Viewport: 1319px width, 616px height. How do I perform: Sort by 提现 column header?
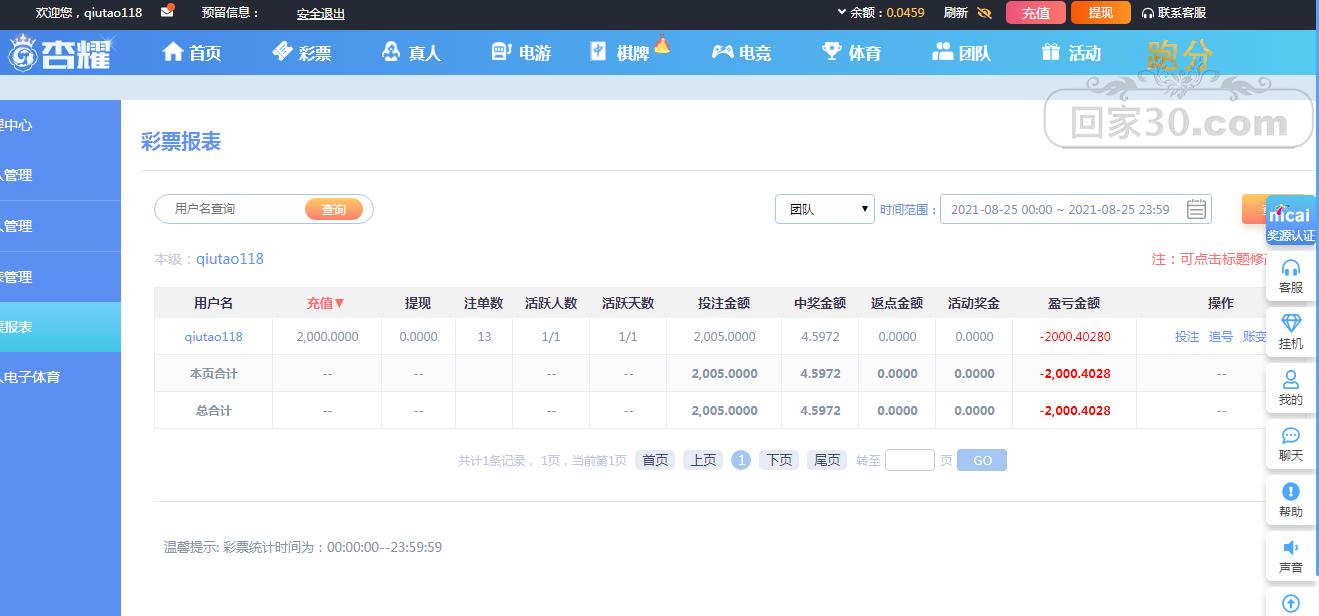[418, 303]
